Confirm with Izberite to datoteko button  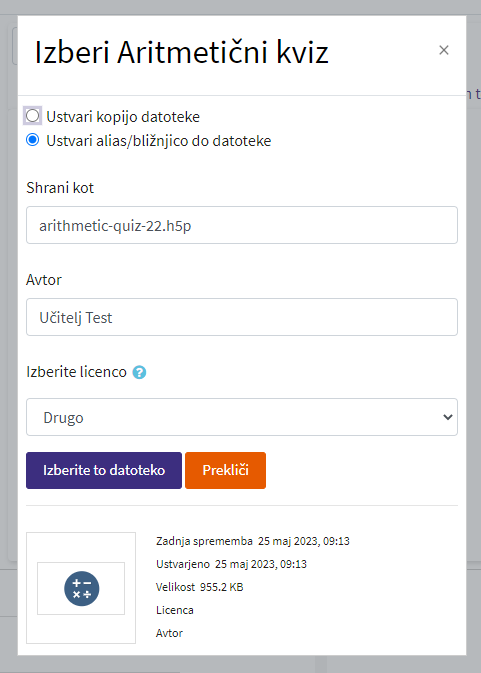(104, 470)
